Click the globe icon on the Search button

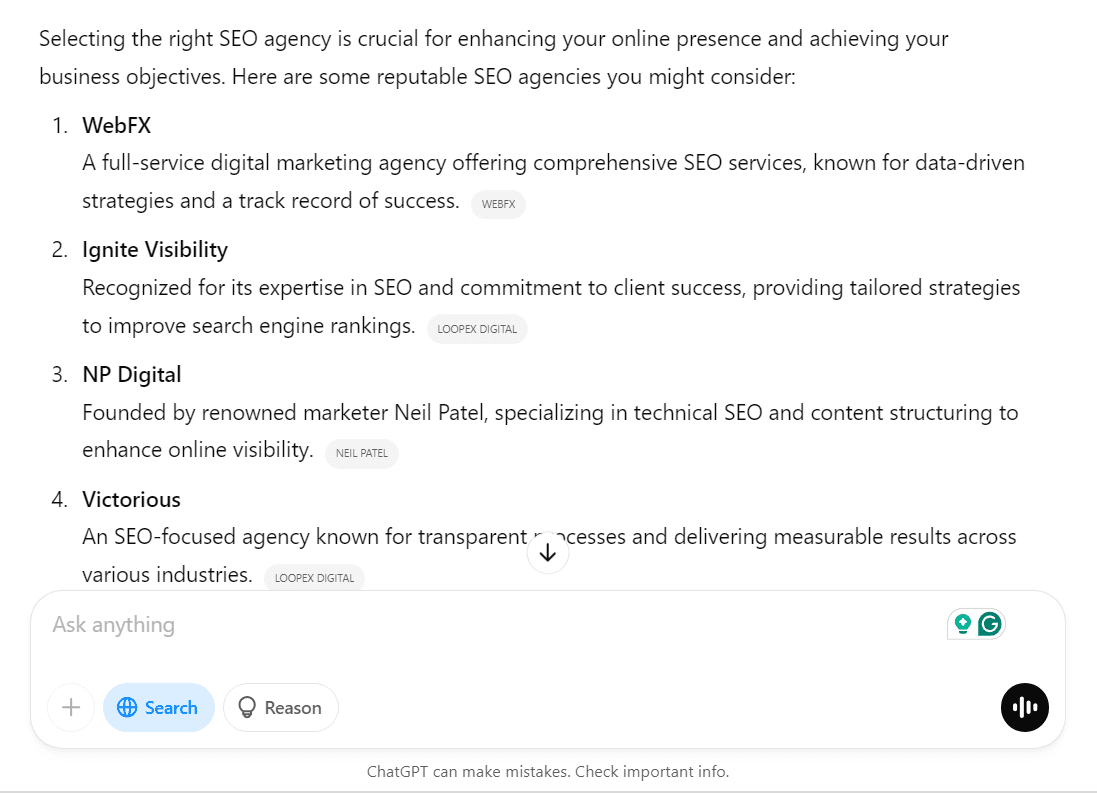pyautogui.click(x=127, y=708)
